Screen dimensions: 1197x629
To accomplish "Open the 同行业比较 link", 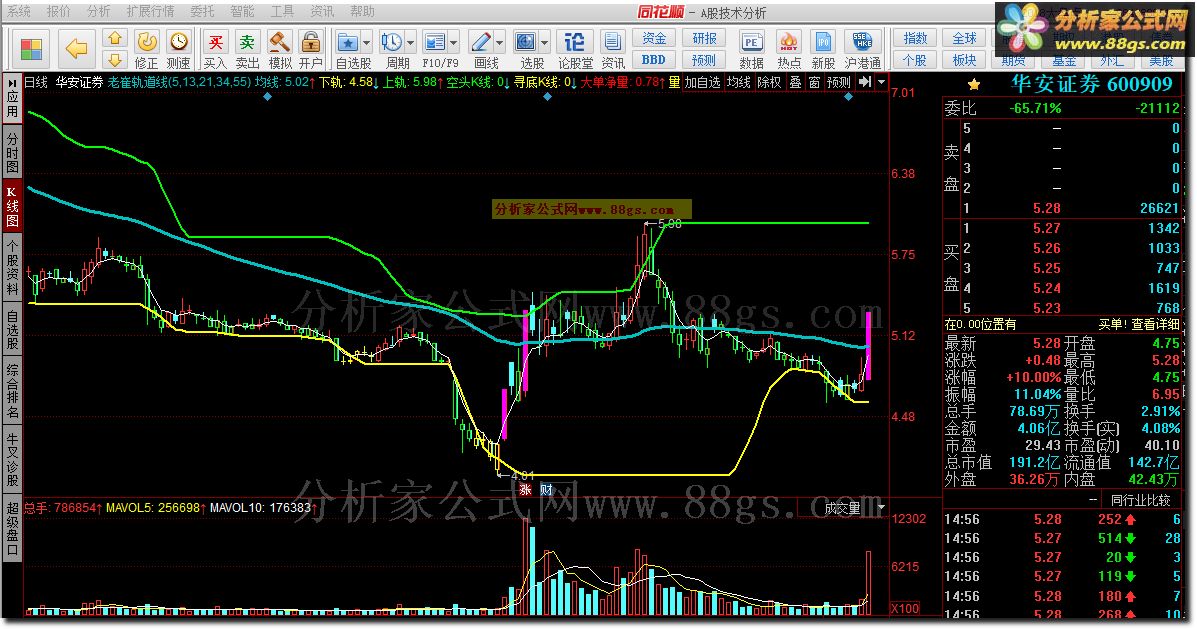I will (1140, 501).
